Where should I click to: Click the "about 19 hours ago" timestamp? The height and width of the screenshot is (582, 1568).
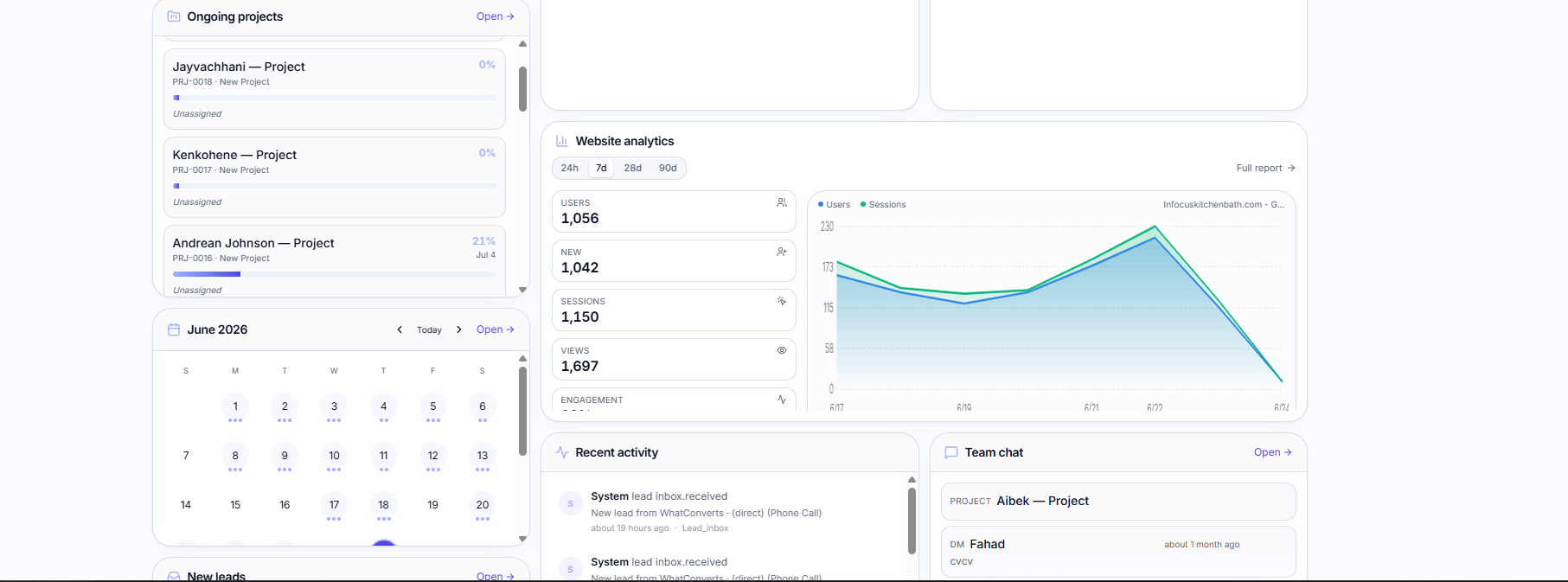click(x=630, y=528)
